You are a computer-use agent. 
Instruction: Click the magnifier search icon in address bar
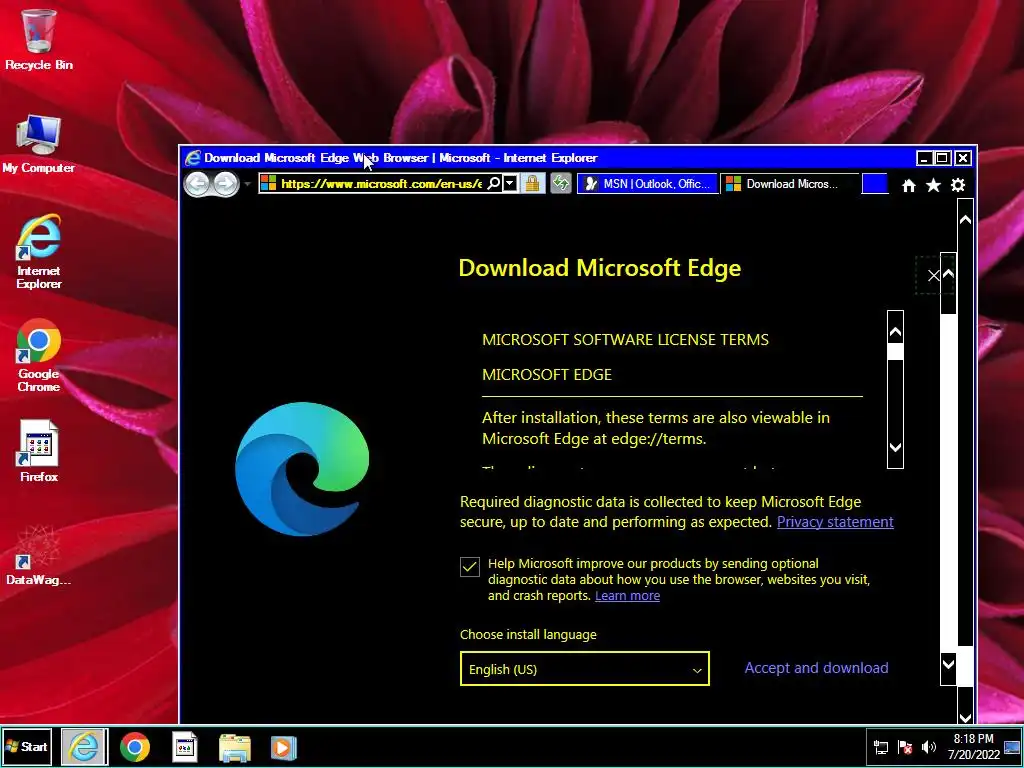(x=494, y=184)
